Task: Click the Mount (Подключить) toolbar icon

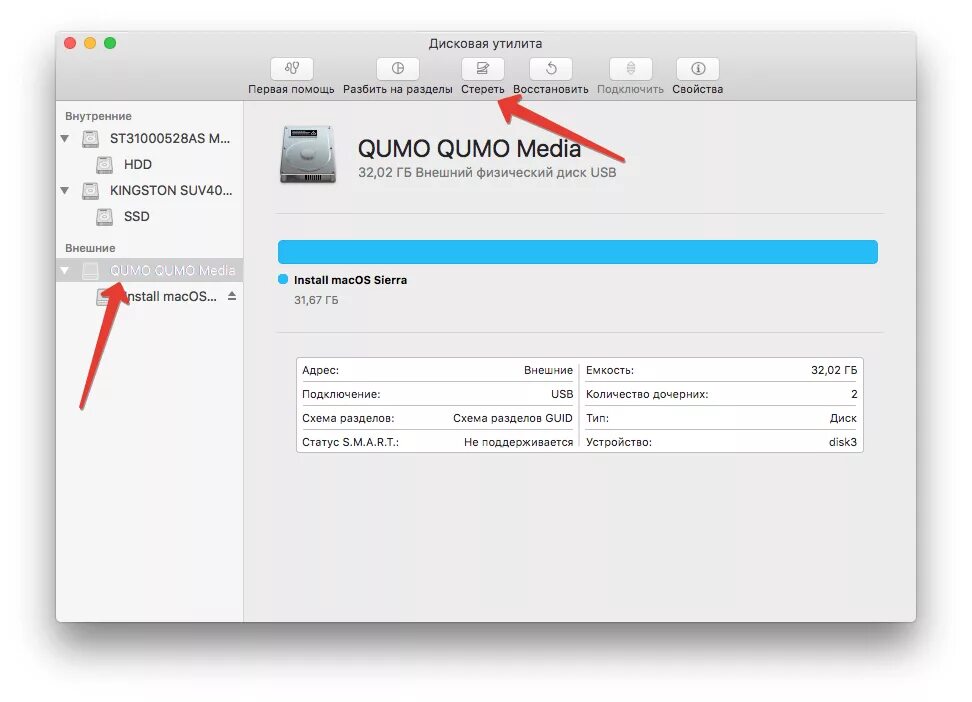Action: click(630, 68)
